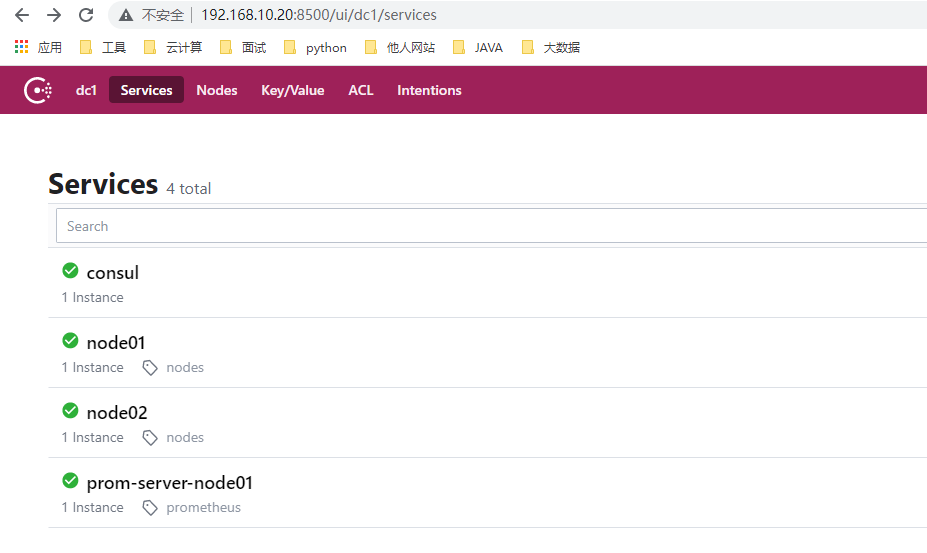Click the 'nodes' tag on node01

pos(185,367)
